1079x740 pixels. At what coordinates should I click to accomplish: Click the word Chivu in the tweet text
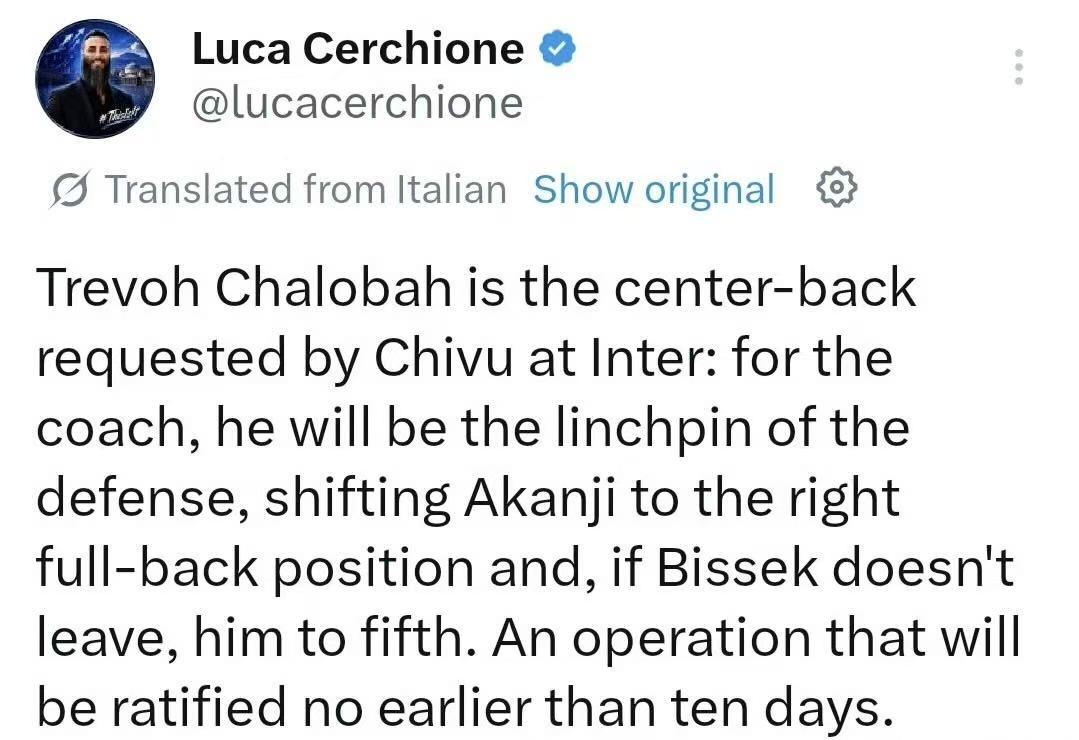pos(443,357)
